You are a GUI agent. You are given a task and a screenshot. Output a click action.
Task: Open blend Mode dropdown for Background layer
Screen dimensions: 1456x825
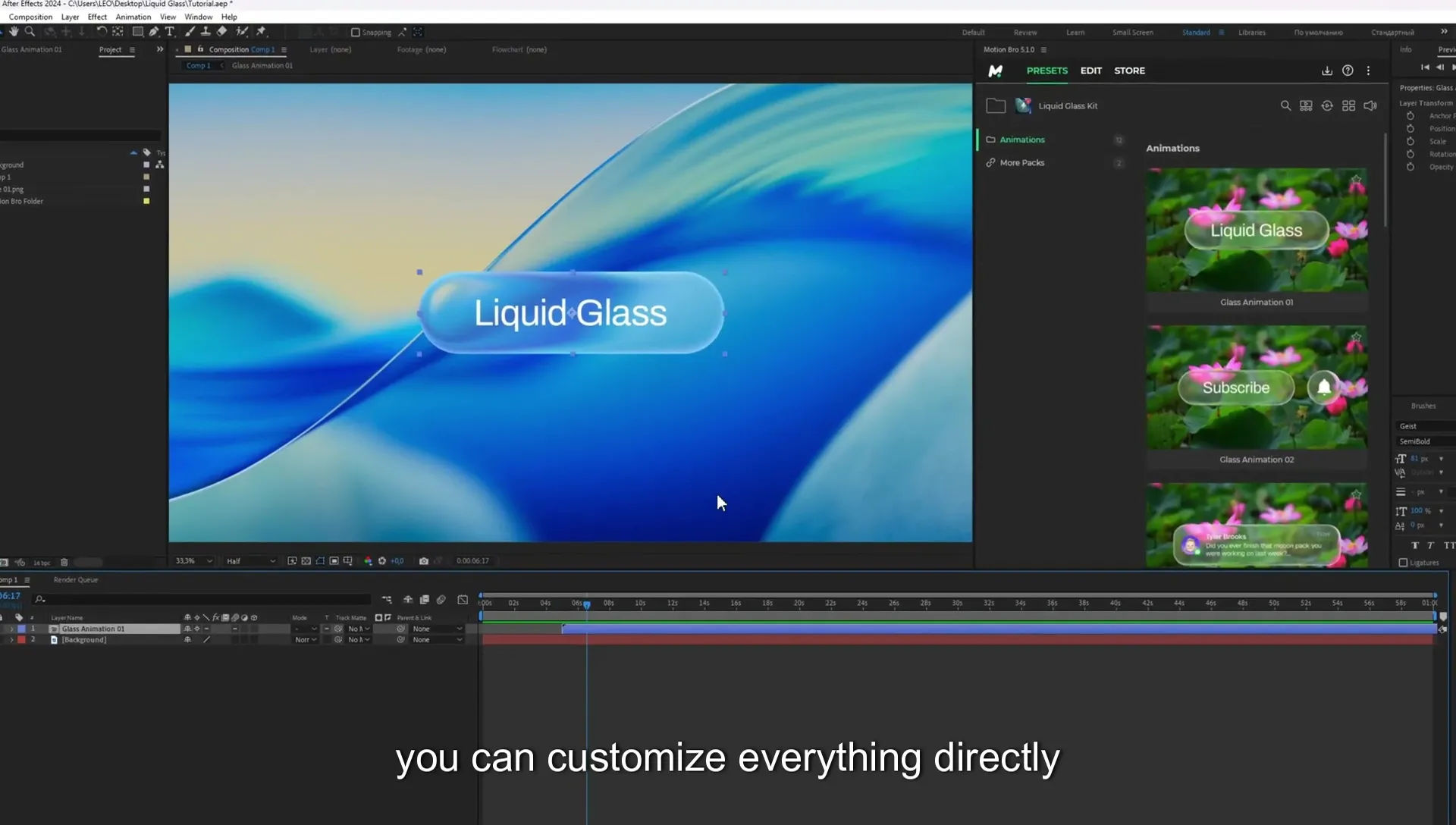[x=306, y=640]
